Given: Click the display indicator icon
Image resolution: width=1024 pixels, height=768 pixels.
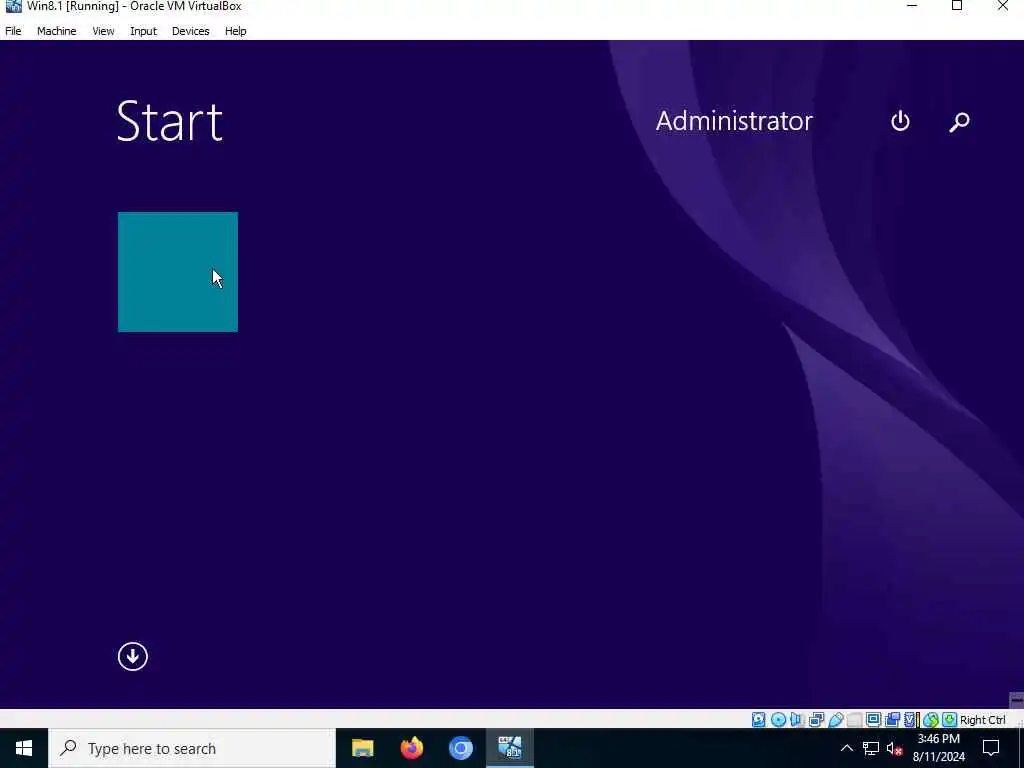Looking at the screenshot, I should [x=873, y=719].
